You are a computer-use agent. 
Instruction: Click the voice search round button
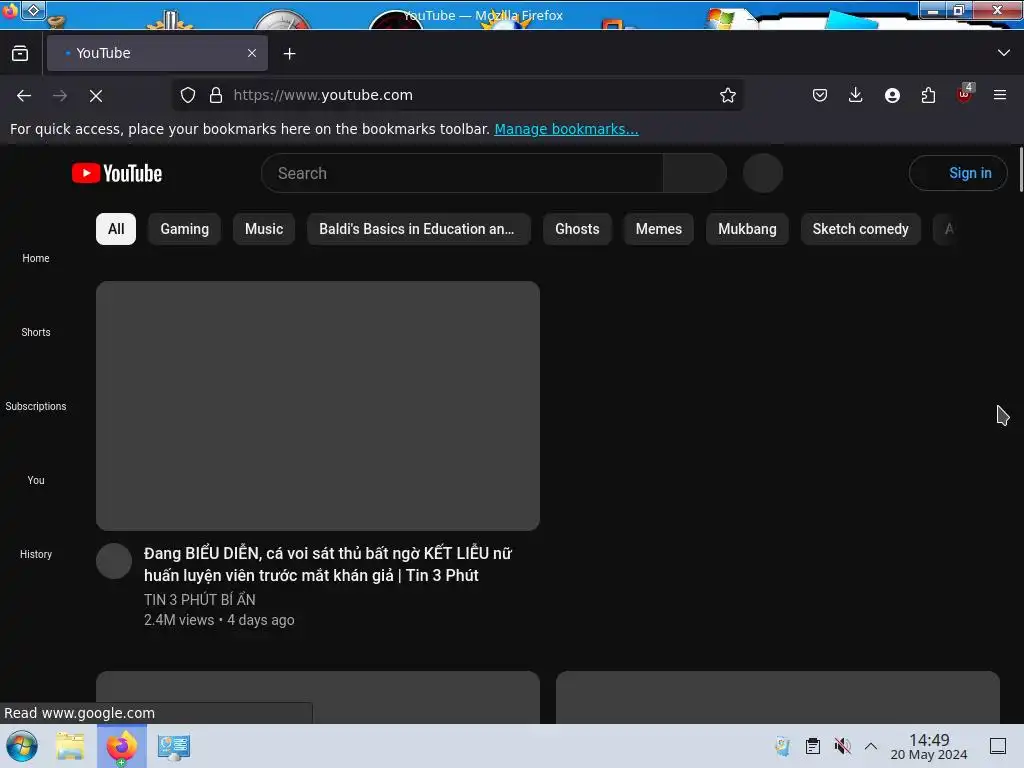coord(763,173)
